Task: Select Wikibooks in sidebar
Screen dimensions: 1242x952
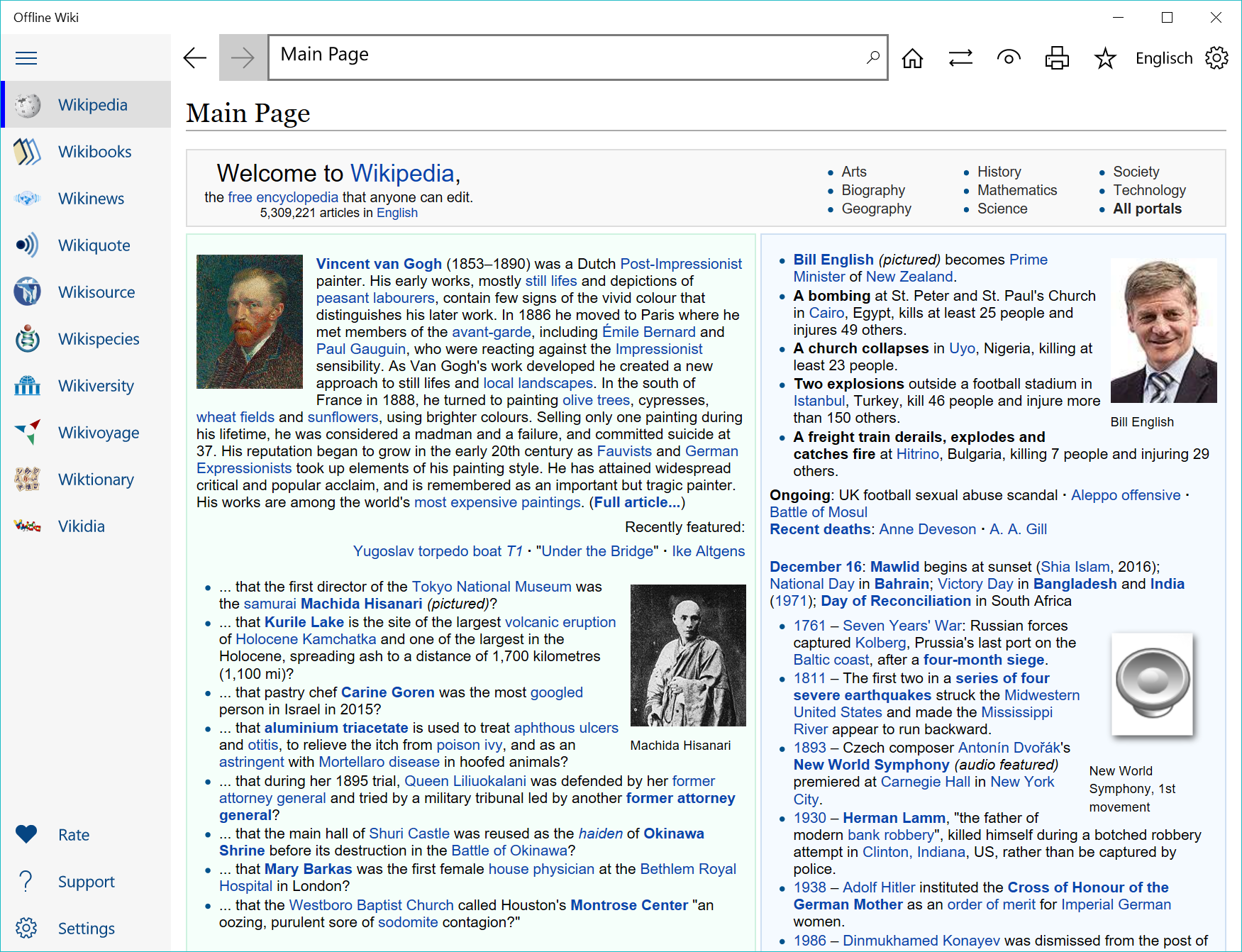Action: 87,151
